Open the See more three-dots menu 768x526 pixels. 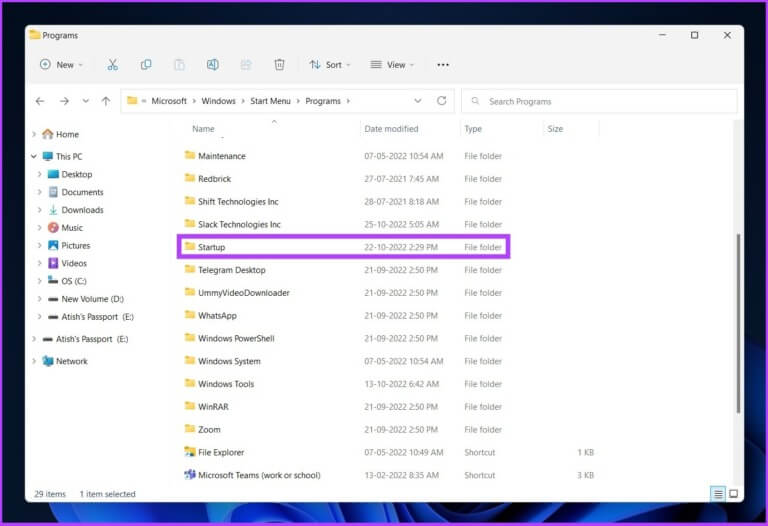[x=443, y=65]
